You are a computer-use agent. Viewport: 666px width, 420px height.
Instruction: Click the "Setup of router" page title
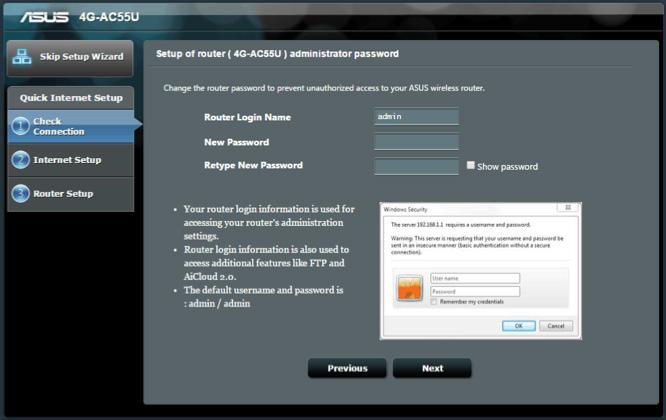click(x=277, y=54)
